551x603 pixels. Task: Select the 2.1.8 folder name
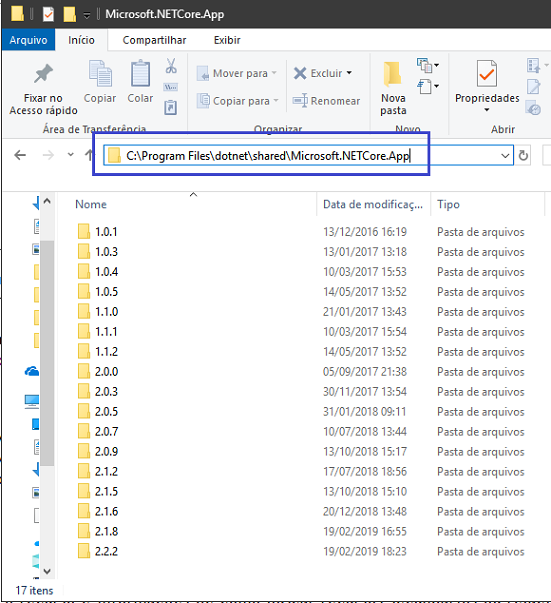coord(107,531)
